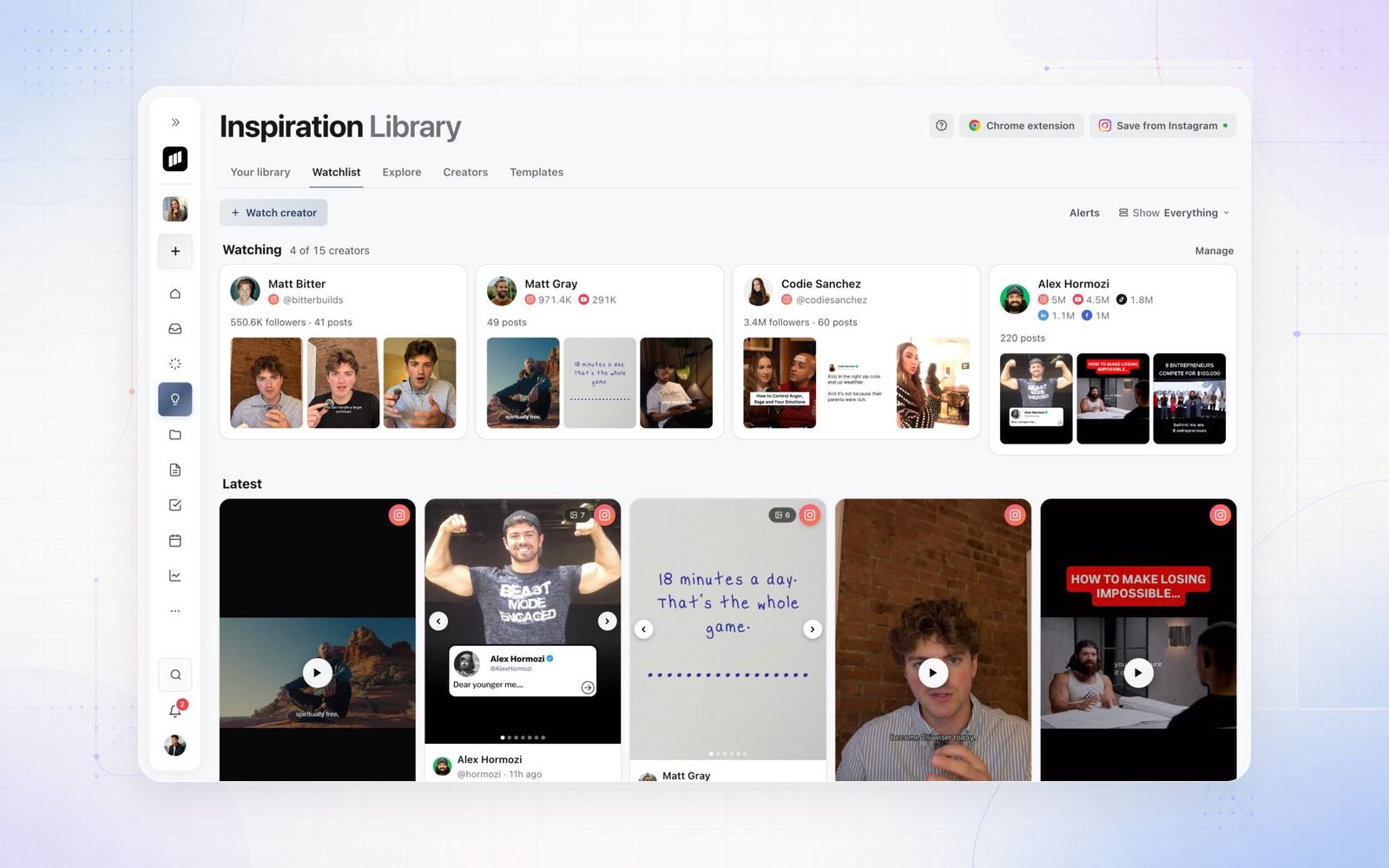This screenshot has height=868, width=1389.
Task: Open the inbox tray icon
Action: point(175,329)
